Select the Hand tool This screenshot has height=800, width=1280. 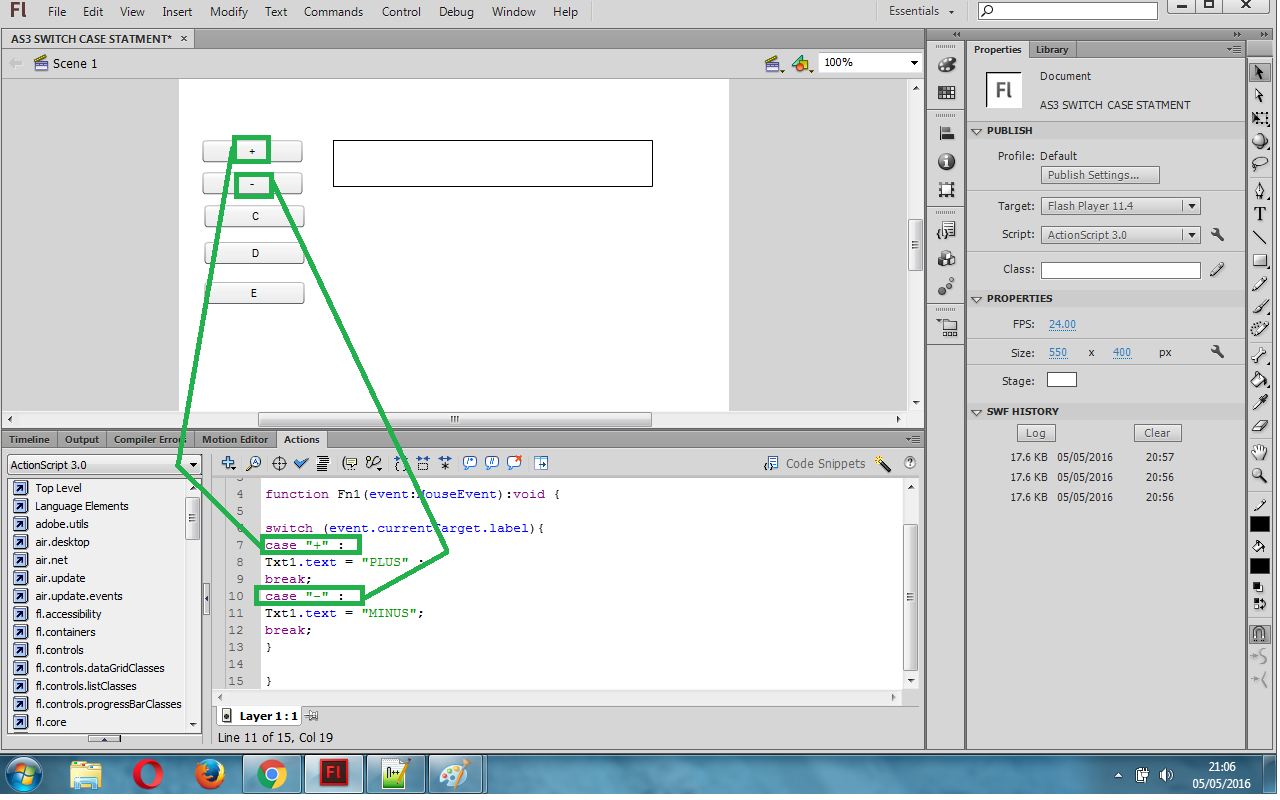click(x=1260, y=452)
